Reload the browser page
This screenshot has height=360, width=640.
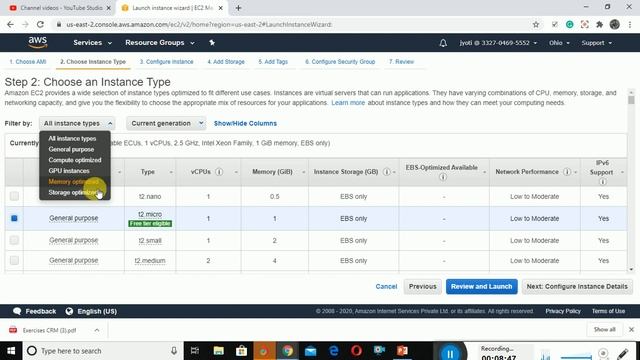click(x=40, y=24)
